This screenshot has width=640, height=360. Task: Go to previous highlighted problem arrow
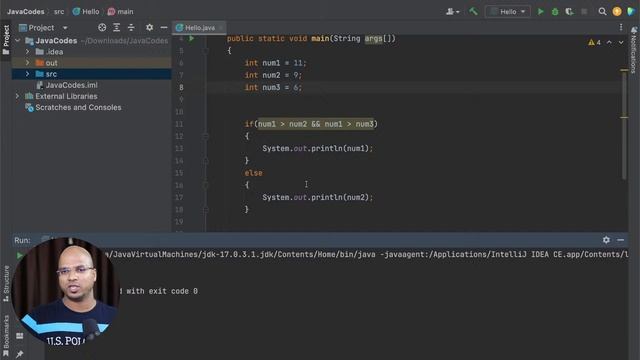click(x=609, y=42)
